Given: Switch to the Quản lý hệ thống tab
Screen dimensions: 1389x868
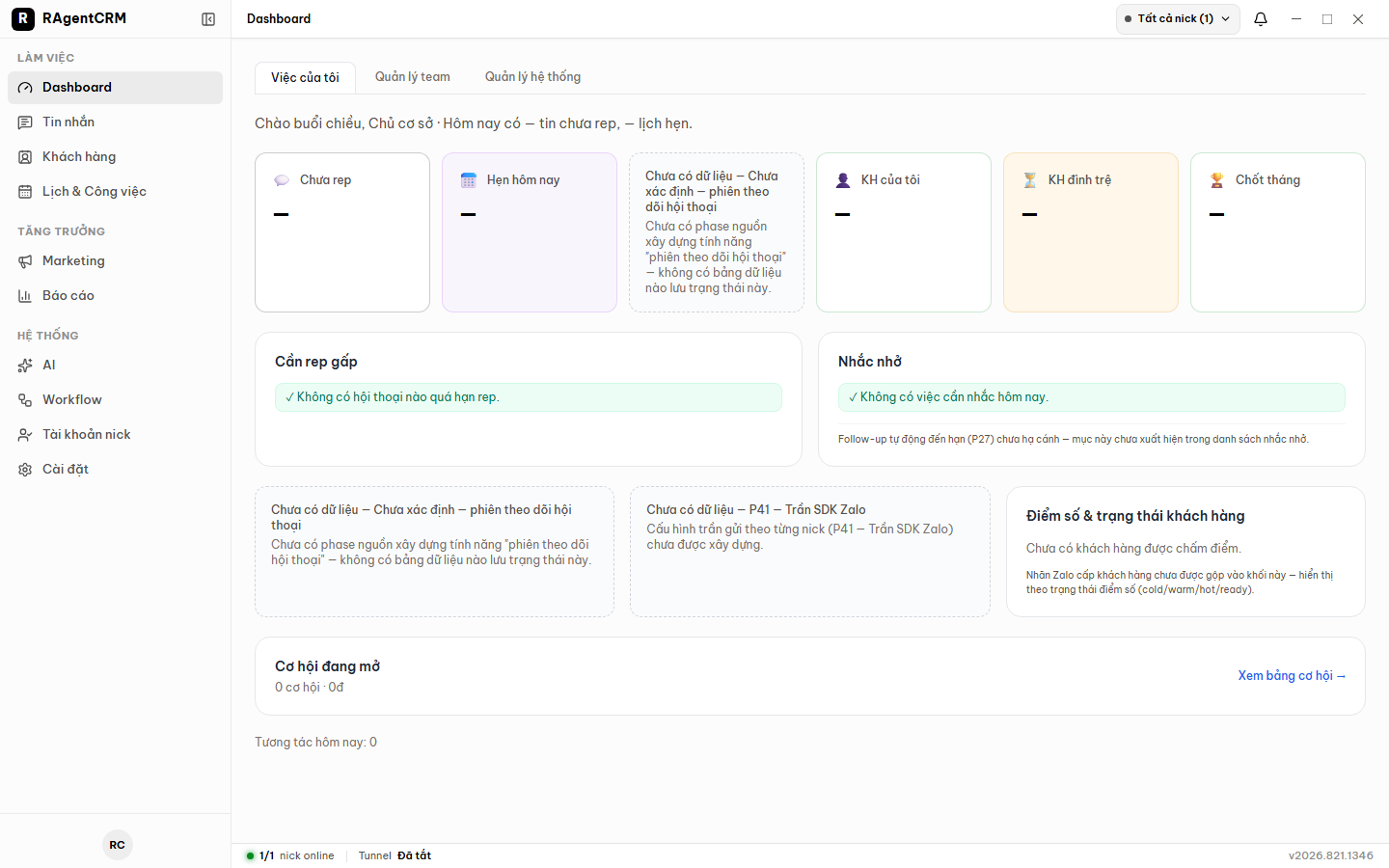Looking at the screenshot, I should (x=532, y=77).
